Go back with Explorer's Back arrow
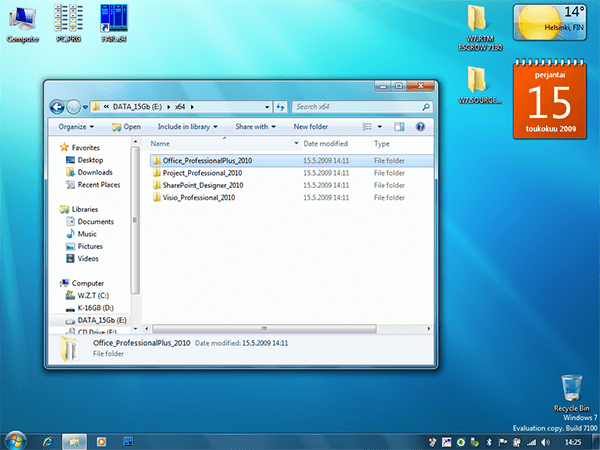The image size is (600, 450). (57, 107)
